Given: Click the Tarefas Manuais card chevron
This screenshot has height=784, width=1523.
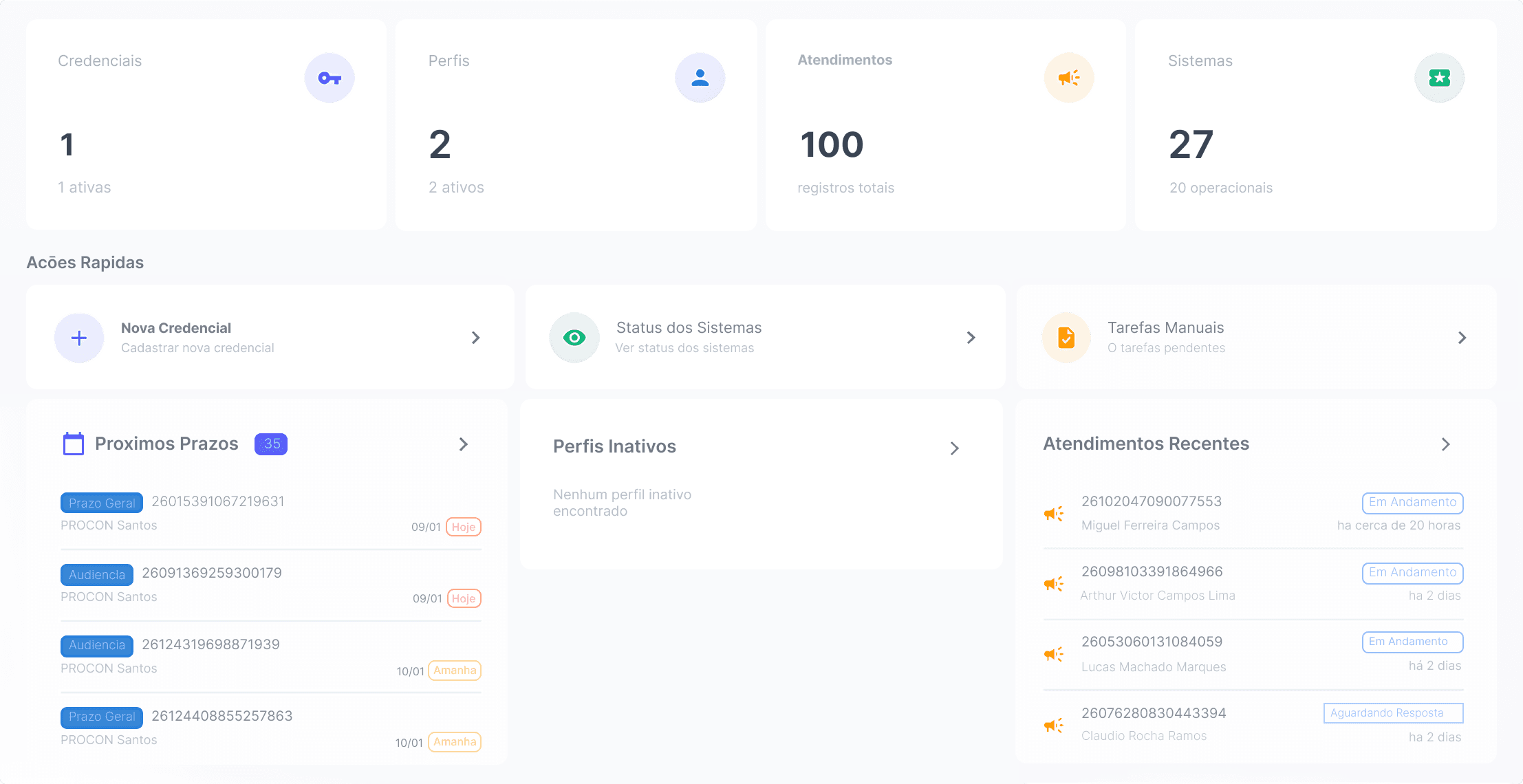Looking at the screenshot, I should [1462, 338].
